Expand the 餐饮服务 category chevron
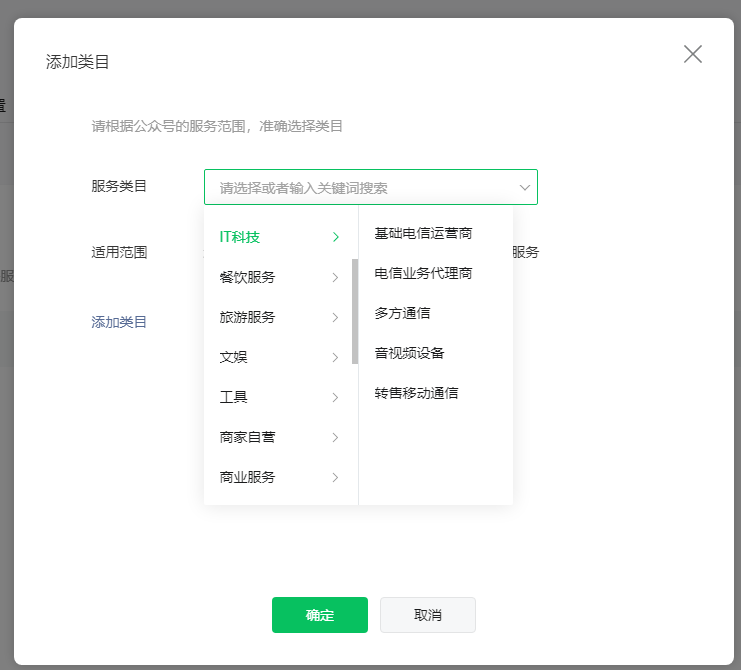This screenshot has width=741, height=670. click(x=336, y=277)
